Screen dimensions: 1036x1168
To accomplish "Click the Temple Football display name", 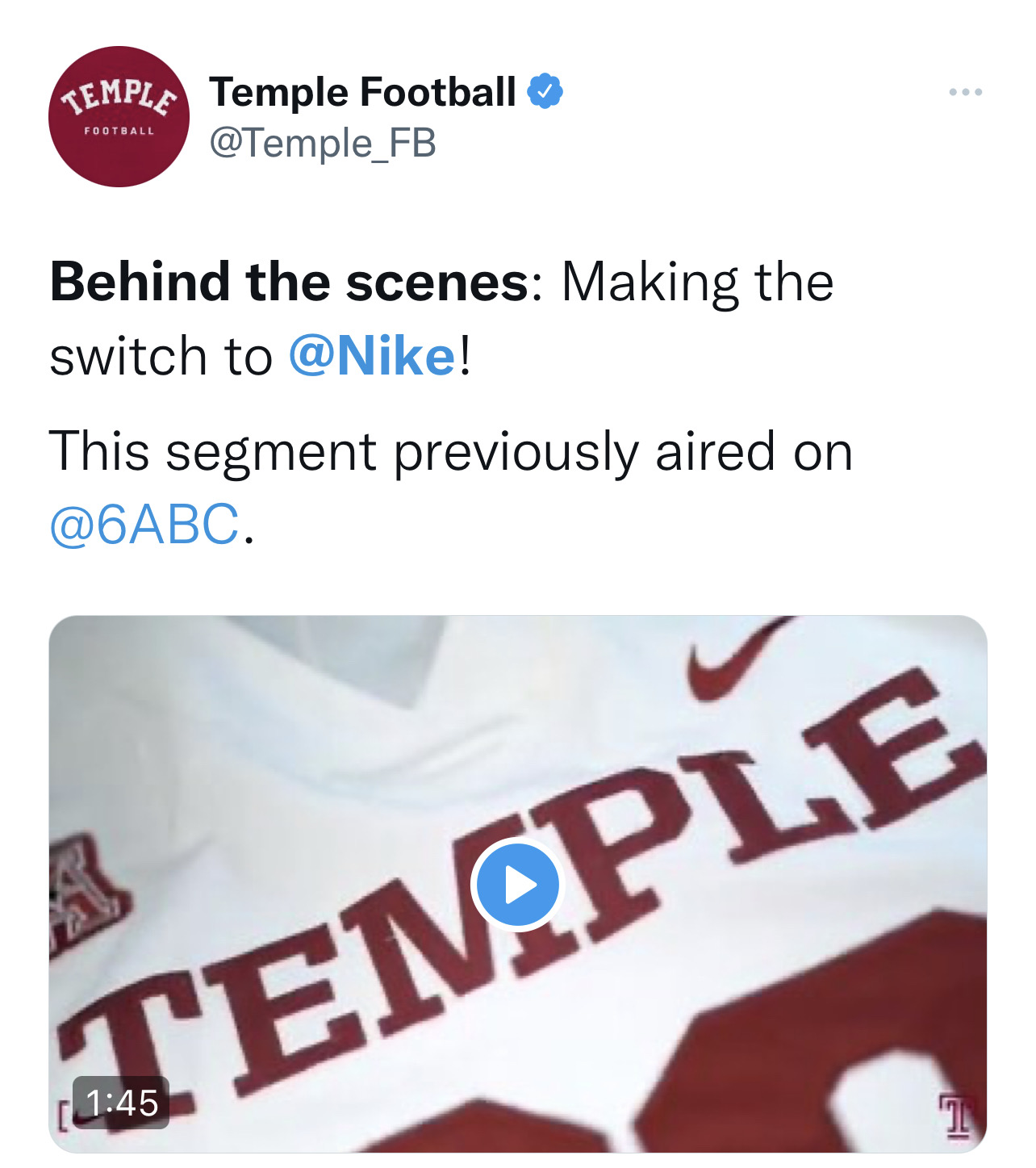I will coord(362,92).
